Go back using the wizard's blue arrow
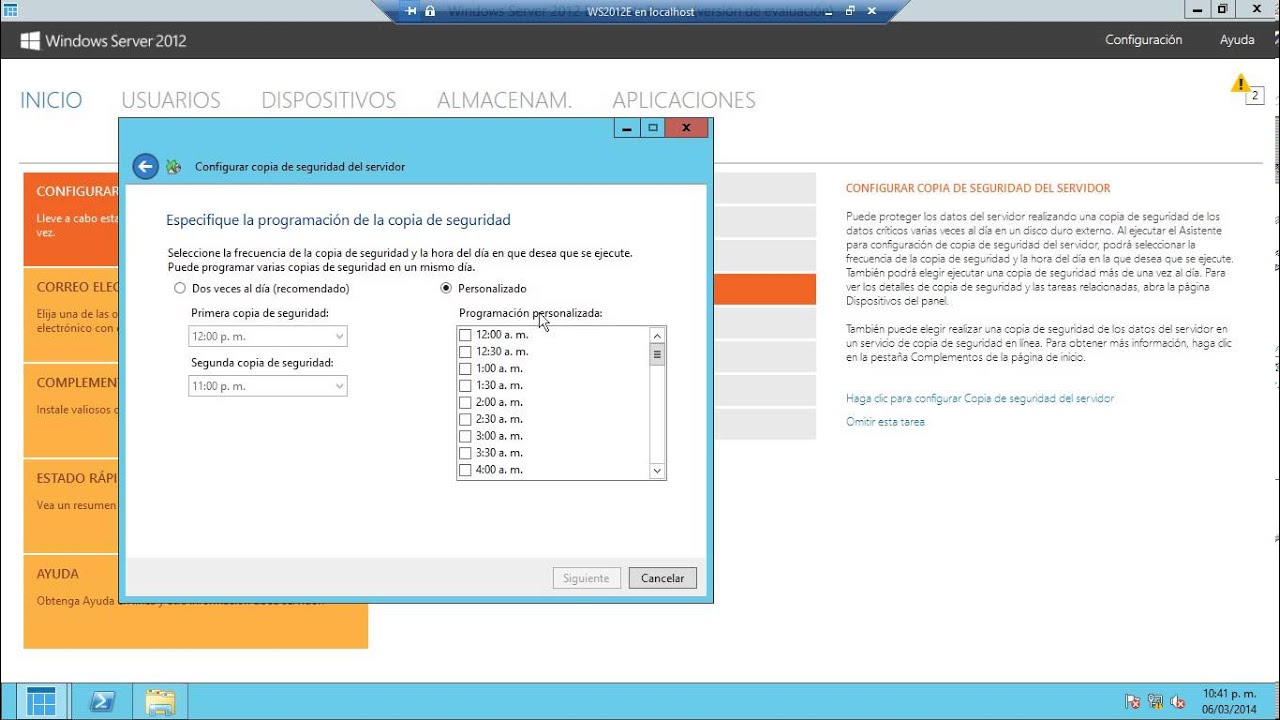The width and height of the screenshot is (1280, 720). tap(146, 167)
